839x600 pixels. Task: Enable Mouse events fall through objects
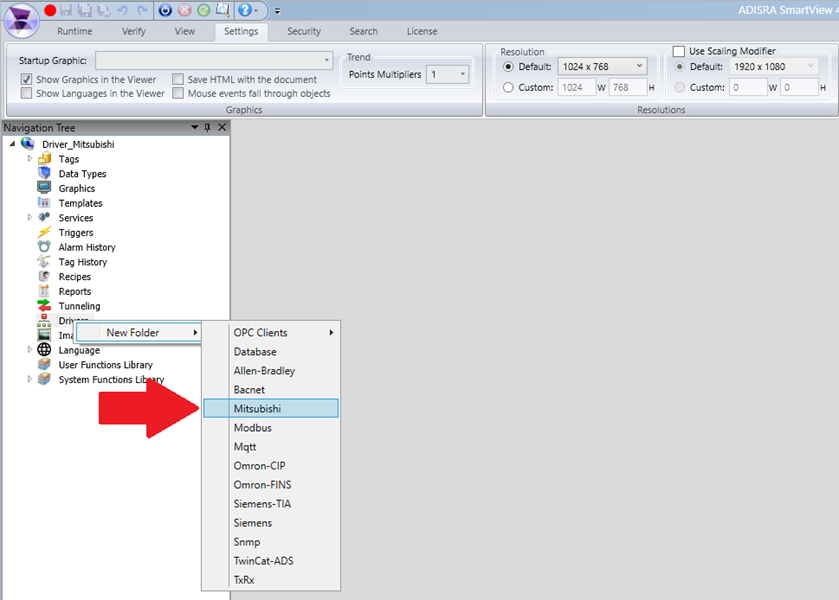[x=178, y=93]
